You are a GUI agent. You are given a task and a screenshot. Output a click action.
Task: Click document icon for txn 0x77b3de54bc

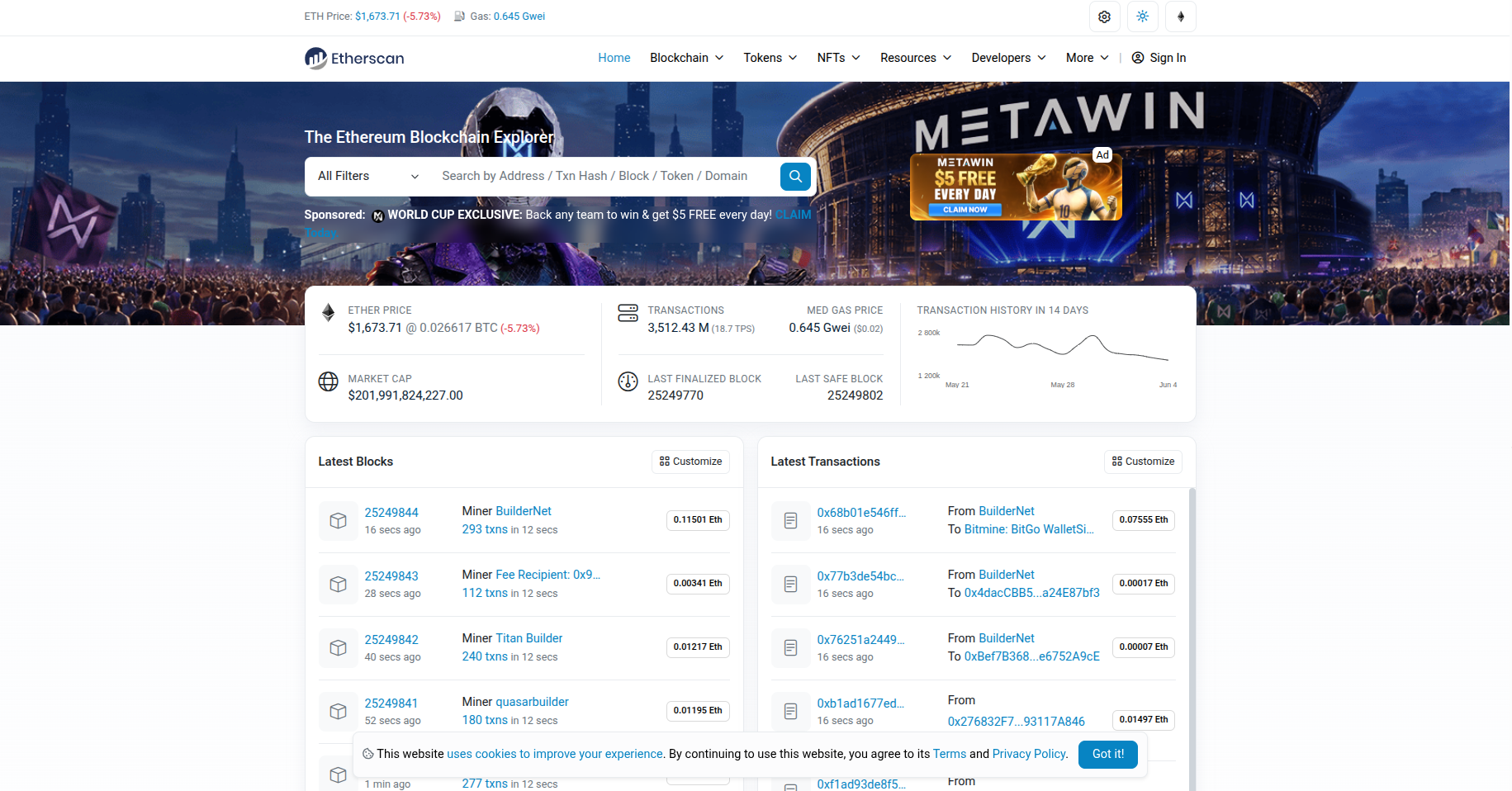tap(790, 584)
